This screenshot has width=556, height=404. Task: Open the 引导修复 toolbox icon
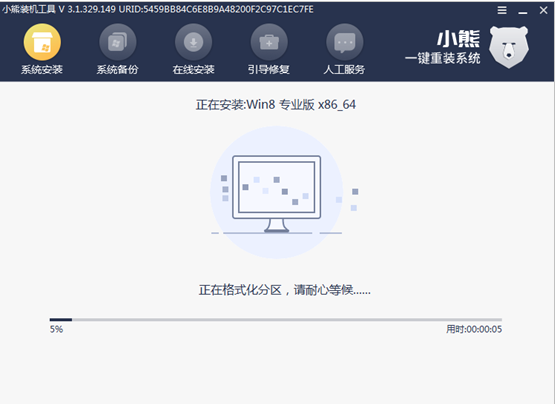pyautogui.click(x=269, y=42)
